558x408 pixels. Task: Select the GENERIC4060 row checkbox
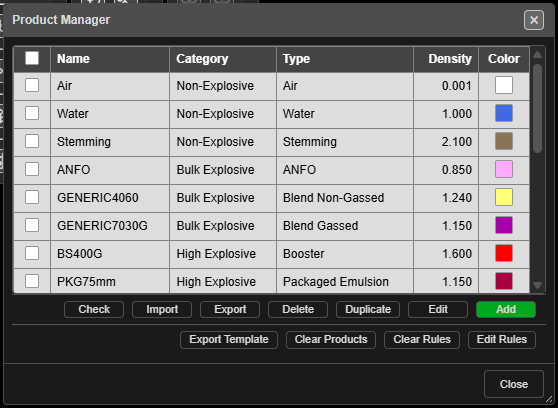coord(32,197)
